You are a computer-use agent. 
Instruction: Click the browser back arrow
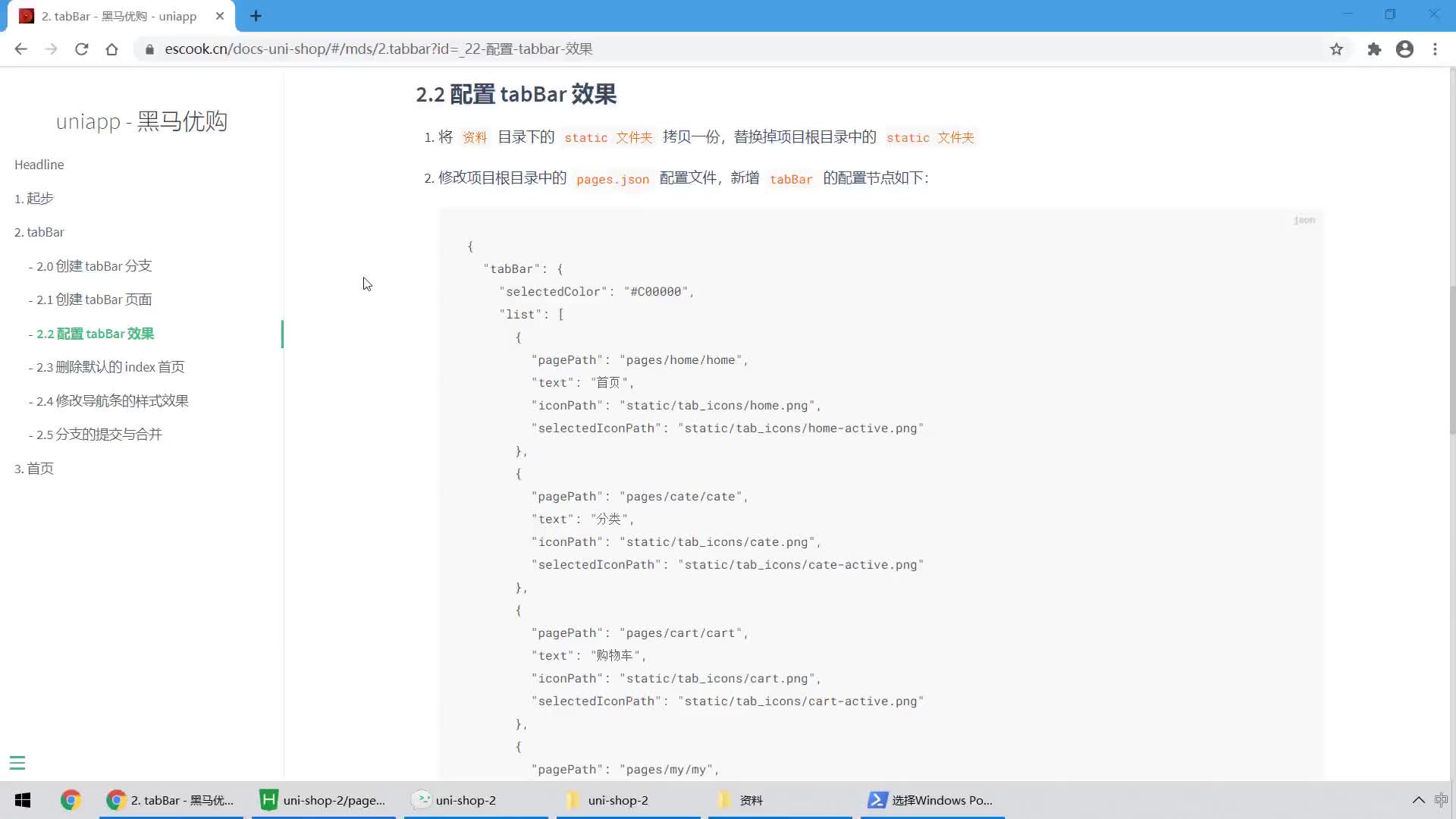[x=20, y=49]
